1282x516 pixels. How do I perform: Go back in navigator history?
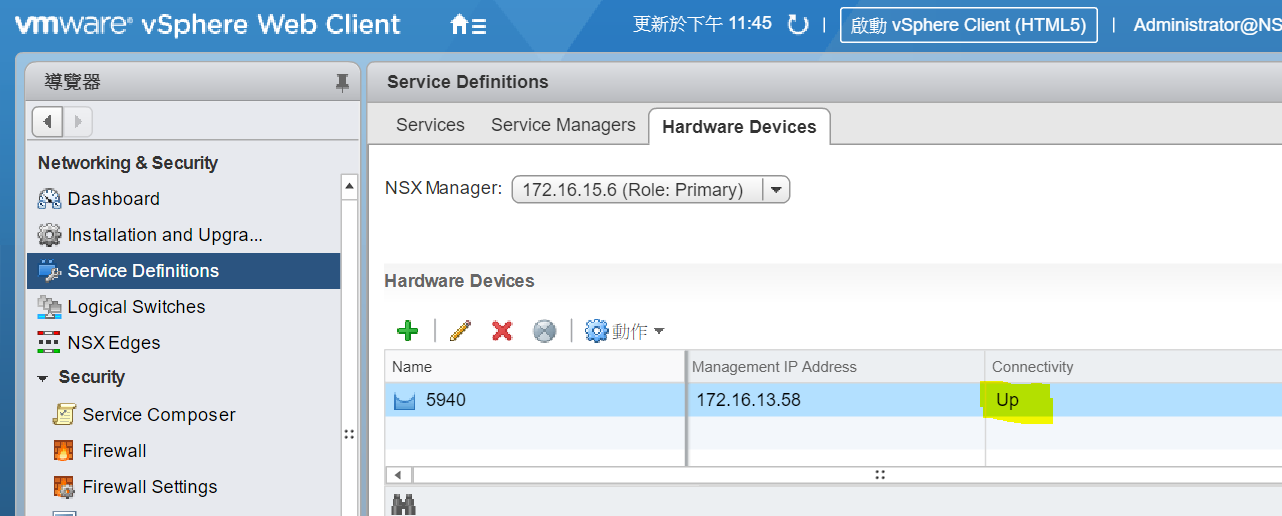48,122
